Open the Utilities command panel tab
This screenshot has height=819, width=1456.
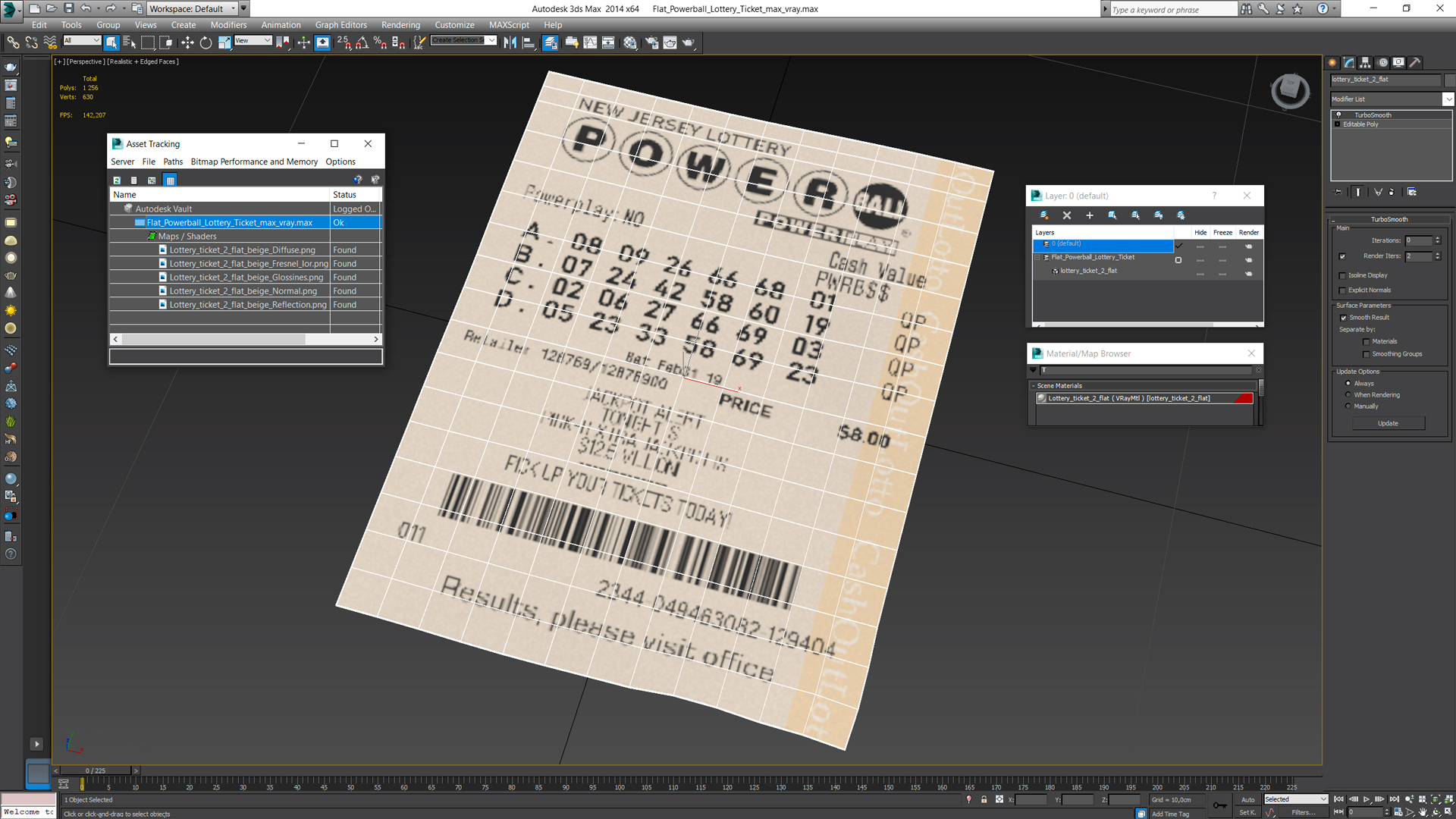1414,63
